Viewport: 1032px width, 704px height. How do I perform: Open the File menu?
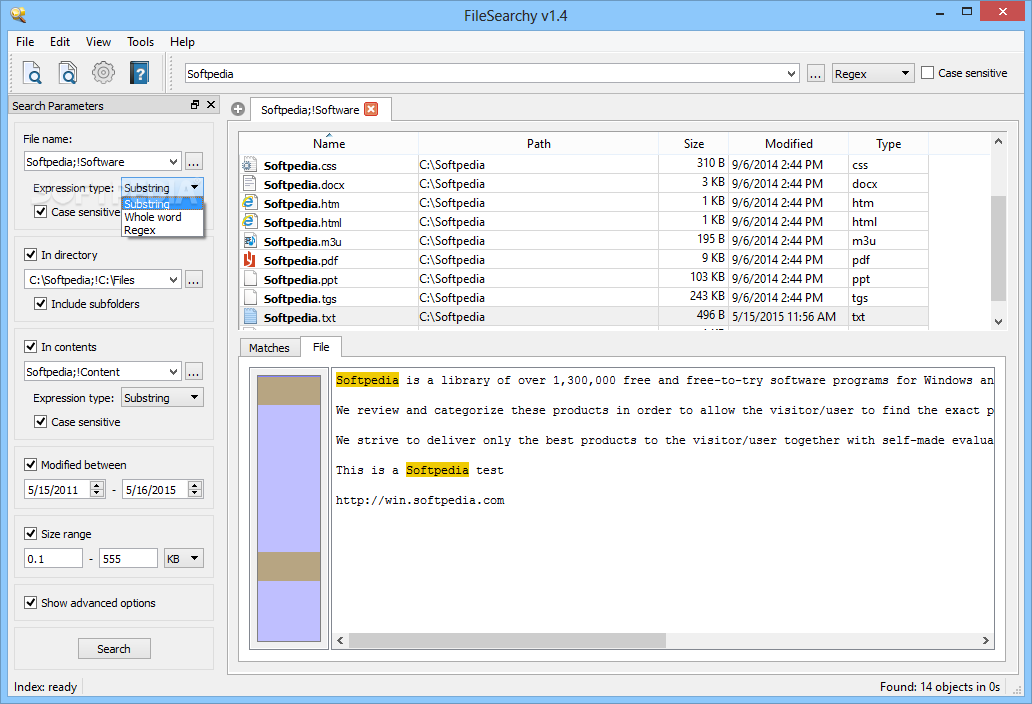(25, 41)
